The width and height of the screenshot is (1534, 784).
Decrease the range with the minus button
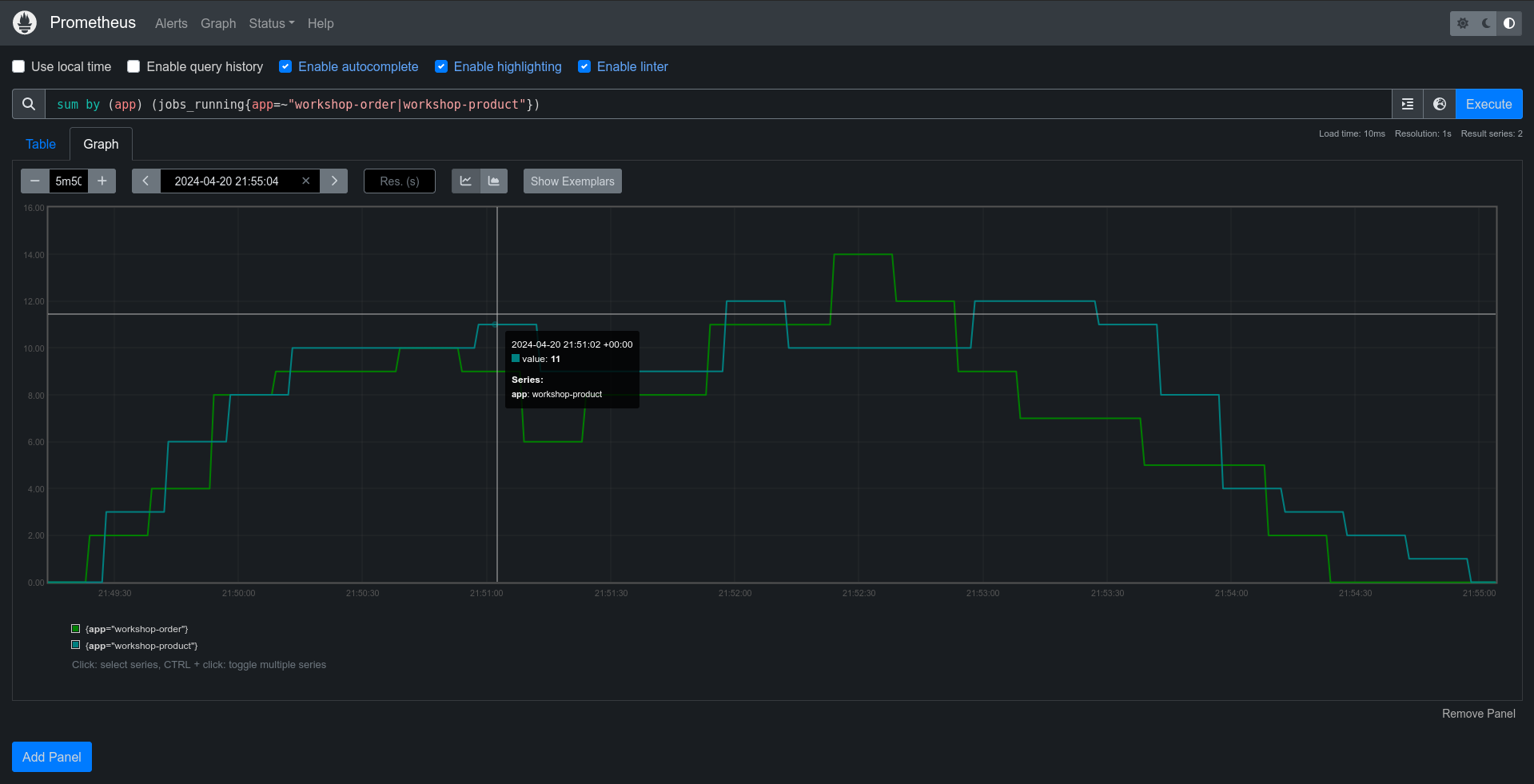point(34,181)
